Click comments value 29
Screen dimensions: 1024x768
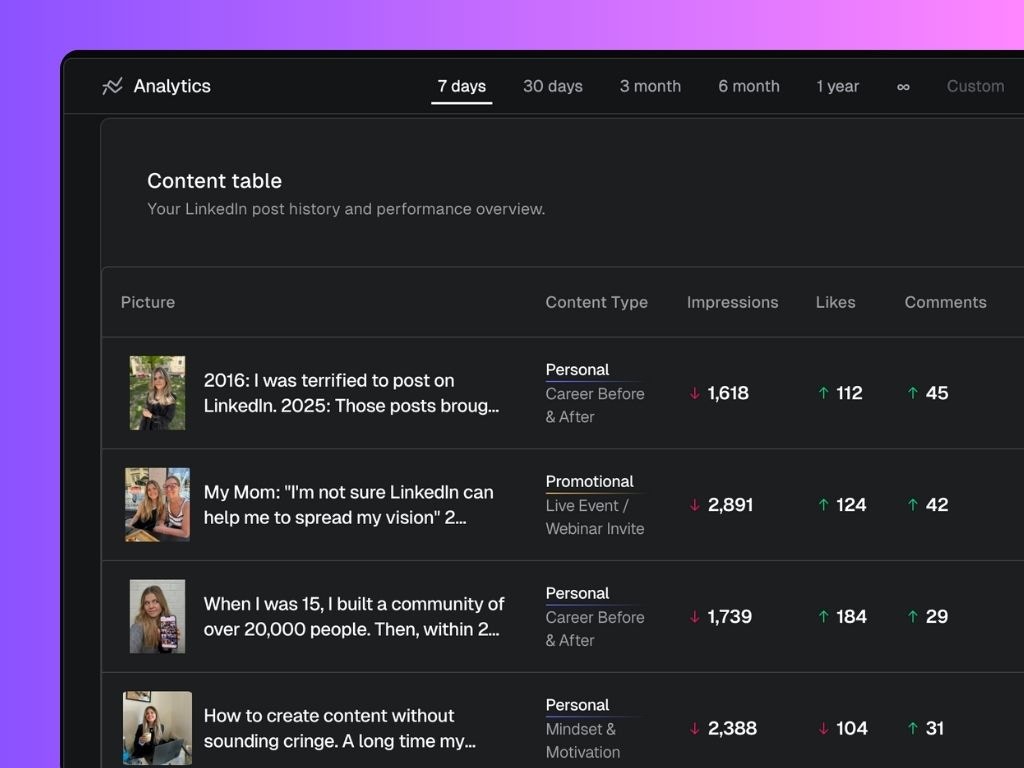coord(937,616)
